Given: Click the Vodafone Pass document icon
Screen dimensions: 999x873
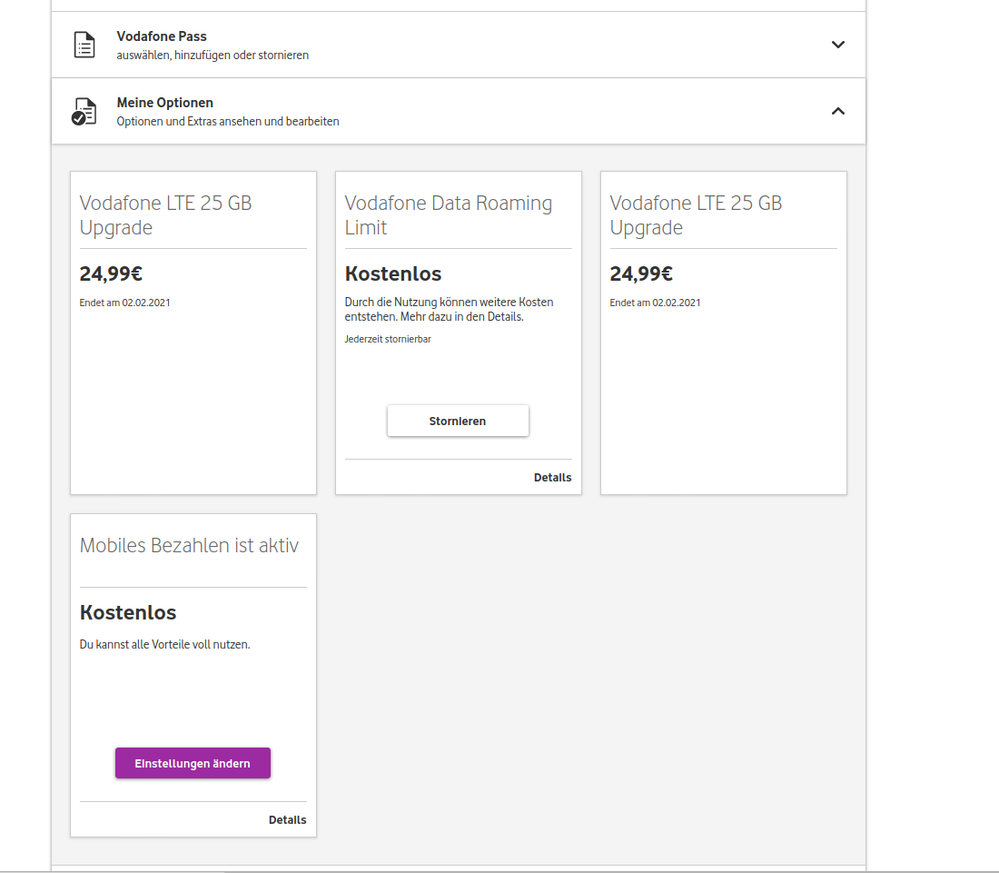Looking at the screenshot, I should pyautogui.click(x=85, y=45).
